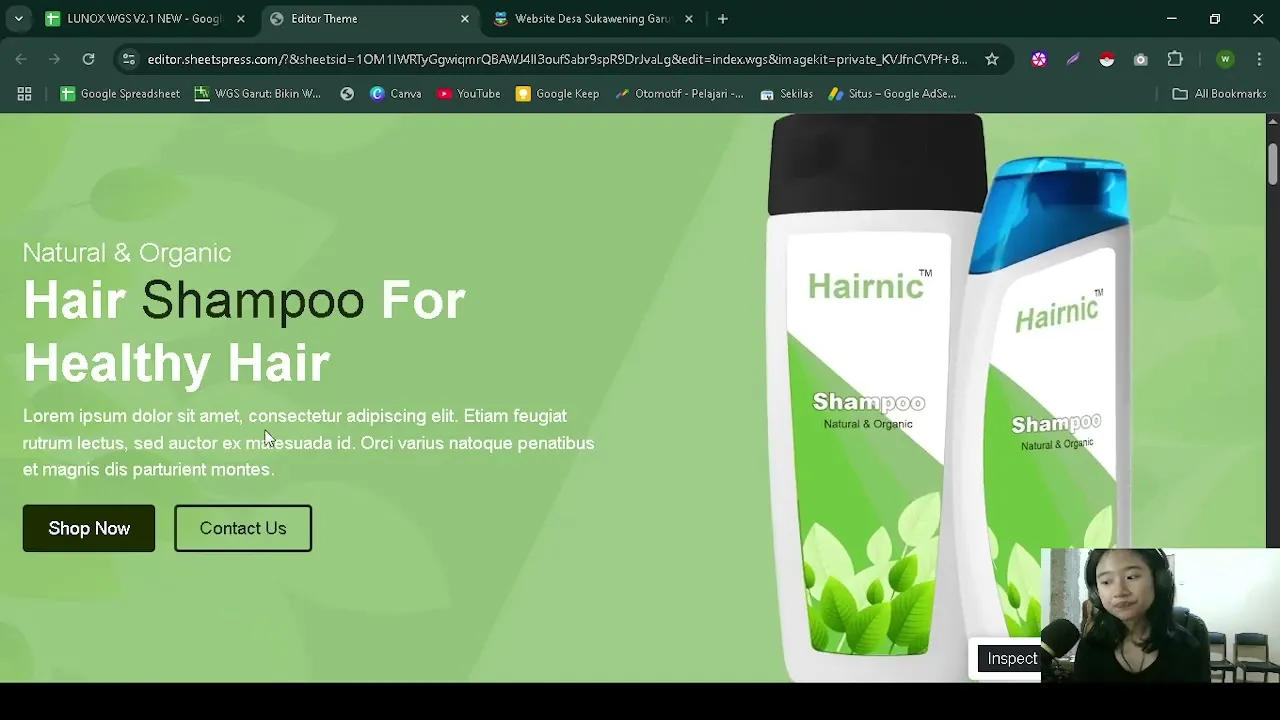Open YouTube bookmark

point(469,93)
